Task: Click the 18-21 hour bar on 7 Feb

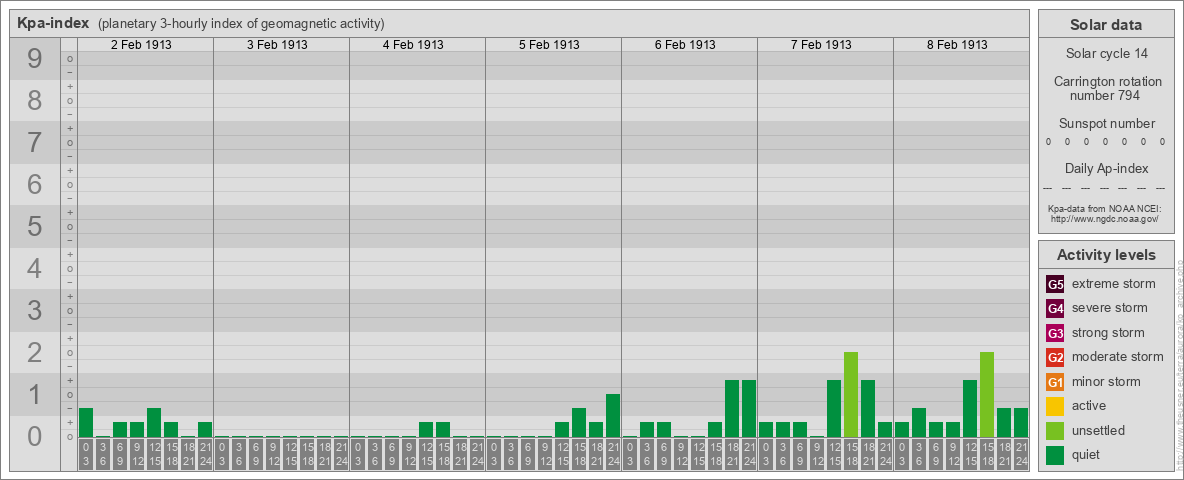Action: pyautogui.click(x=868, y=408)
